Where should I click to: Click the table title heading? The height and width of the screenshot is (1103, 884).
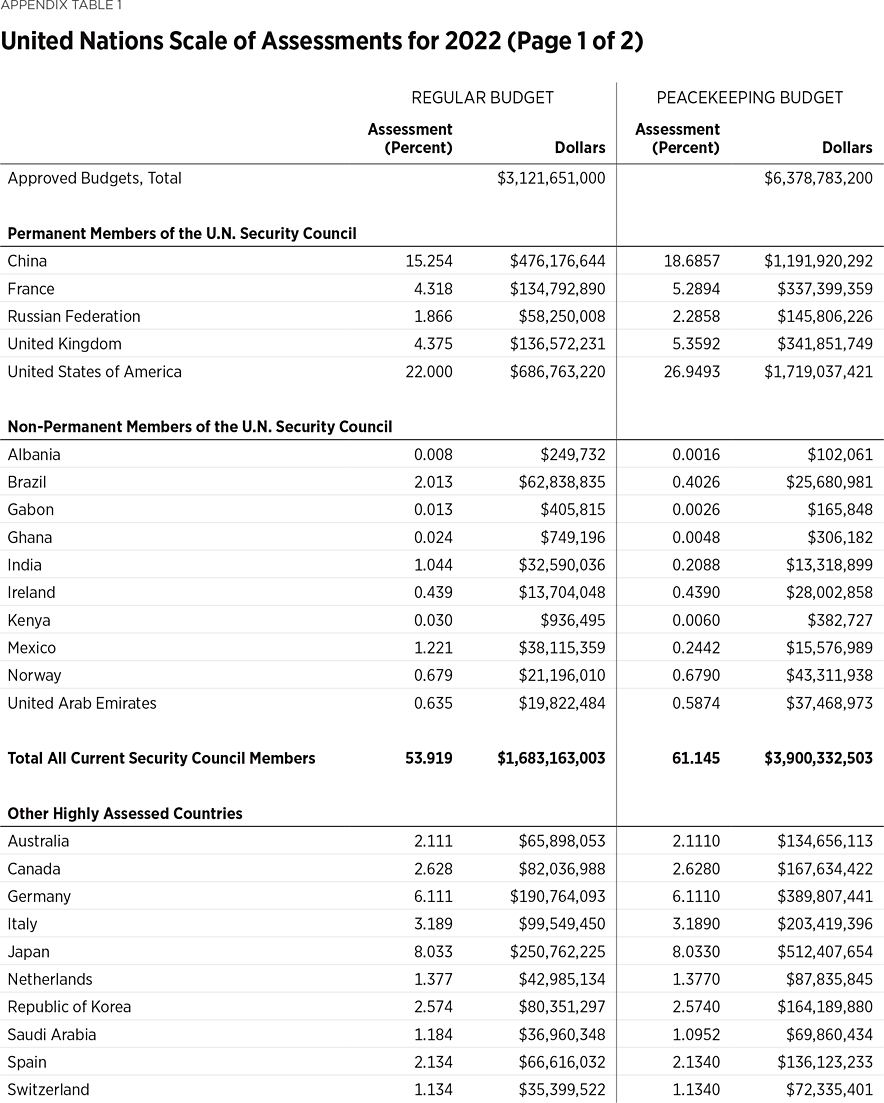tap(322, 41)
